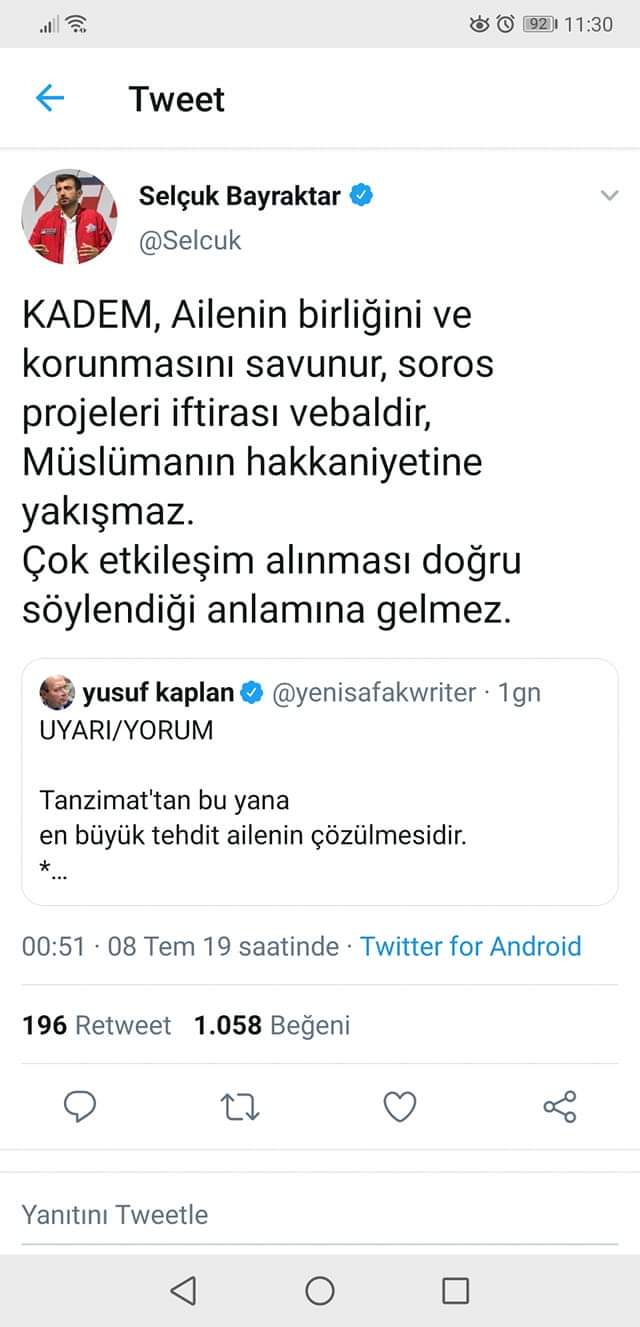Tap the Selçuk Bayraktar display name
Viewport: 640px width, 1327px height.
coord(241,196)
